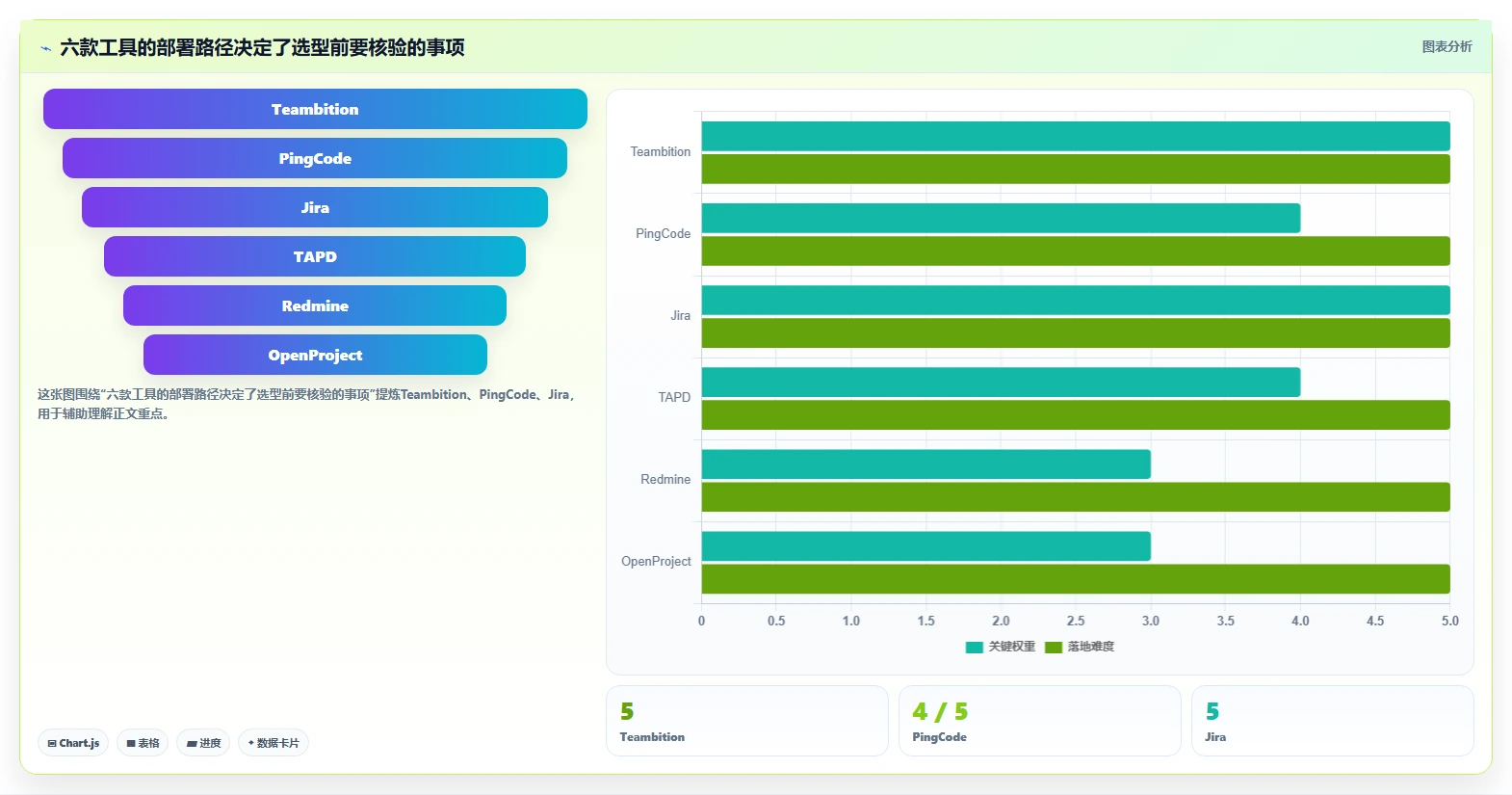The width and height of the screenshot is (1512, 795).
Task: Click the Teambition y-axis label in chart
Action: click(661, 151)
